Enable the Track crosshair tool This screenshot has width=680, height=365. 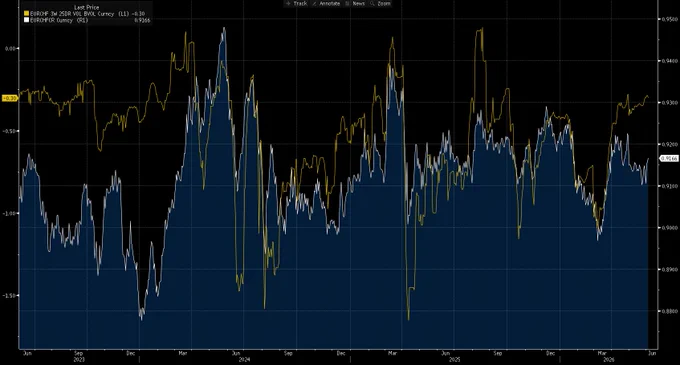[296, 3]
